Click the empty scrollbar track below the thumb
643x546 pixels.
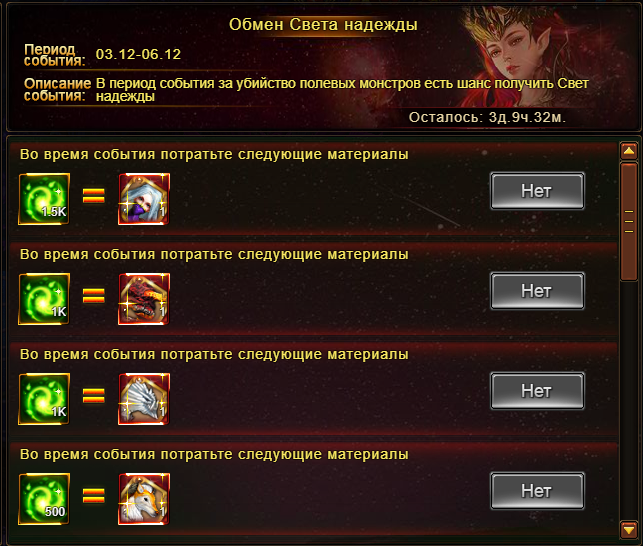point(629,401)
